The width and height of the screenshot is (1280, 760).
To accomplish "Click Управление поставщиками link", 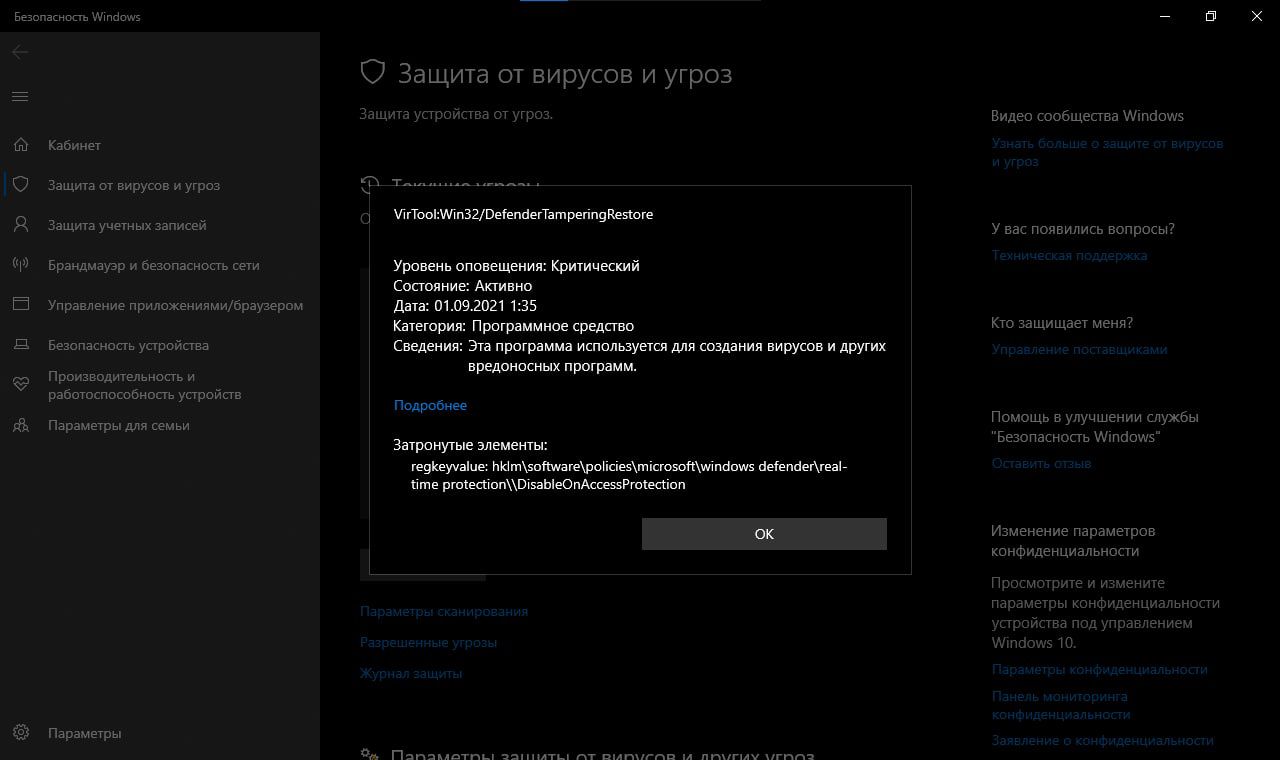I will click(x=1079, y=349).
